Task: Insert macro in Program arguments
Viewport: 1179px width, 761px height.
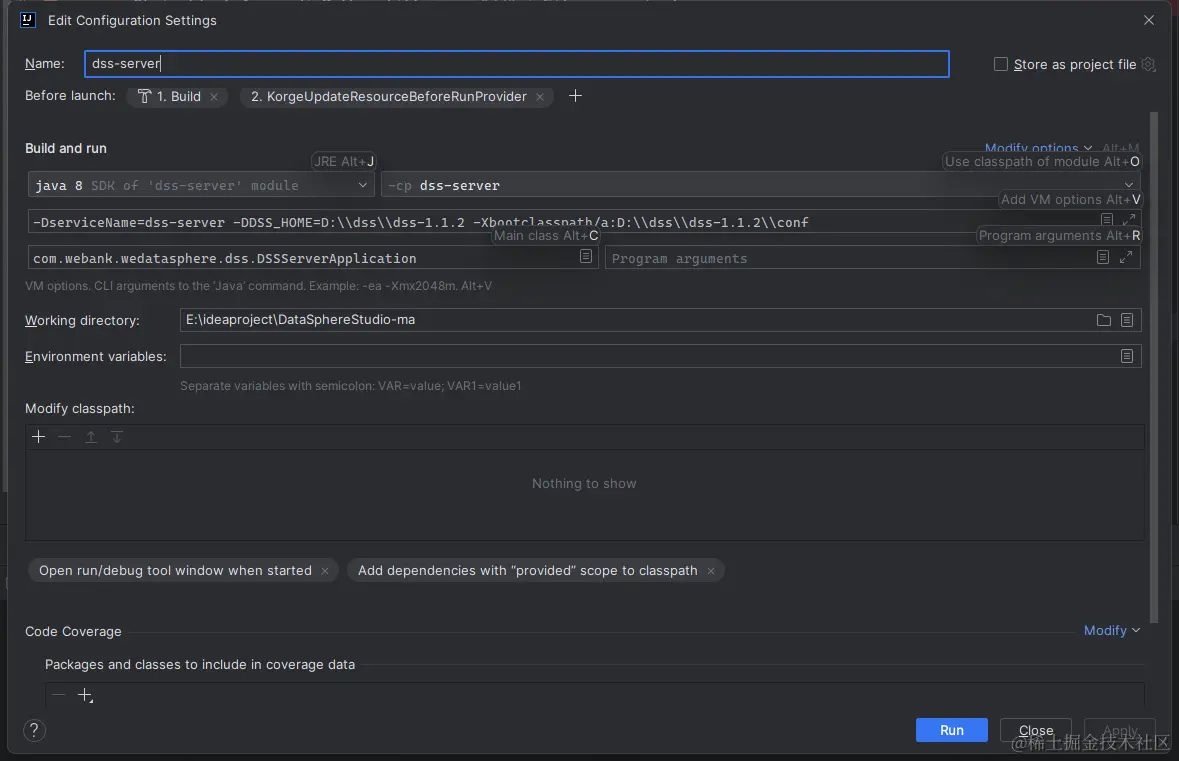Action: [x=1102, y=257]
